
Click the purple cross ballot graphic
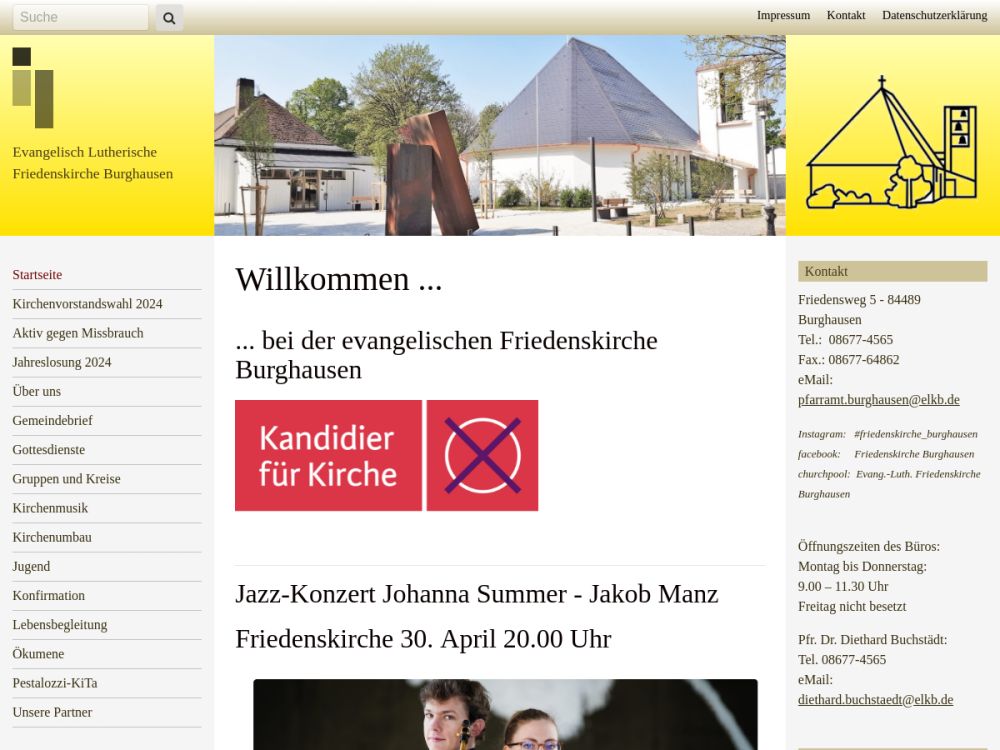(x=482, y=455)
